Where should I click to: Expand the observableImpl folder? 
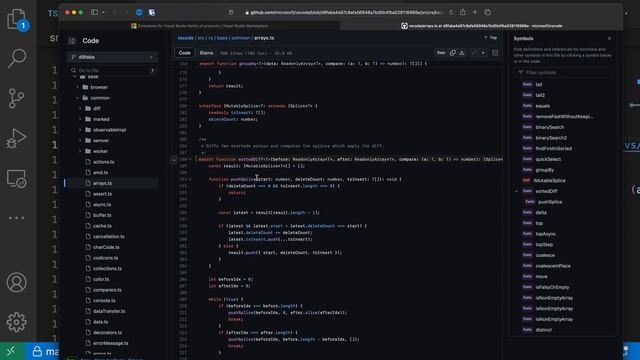(x=80, y=130)
